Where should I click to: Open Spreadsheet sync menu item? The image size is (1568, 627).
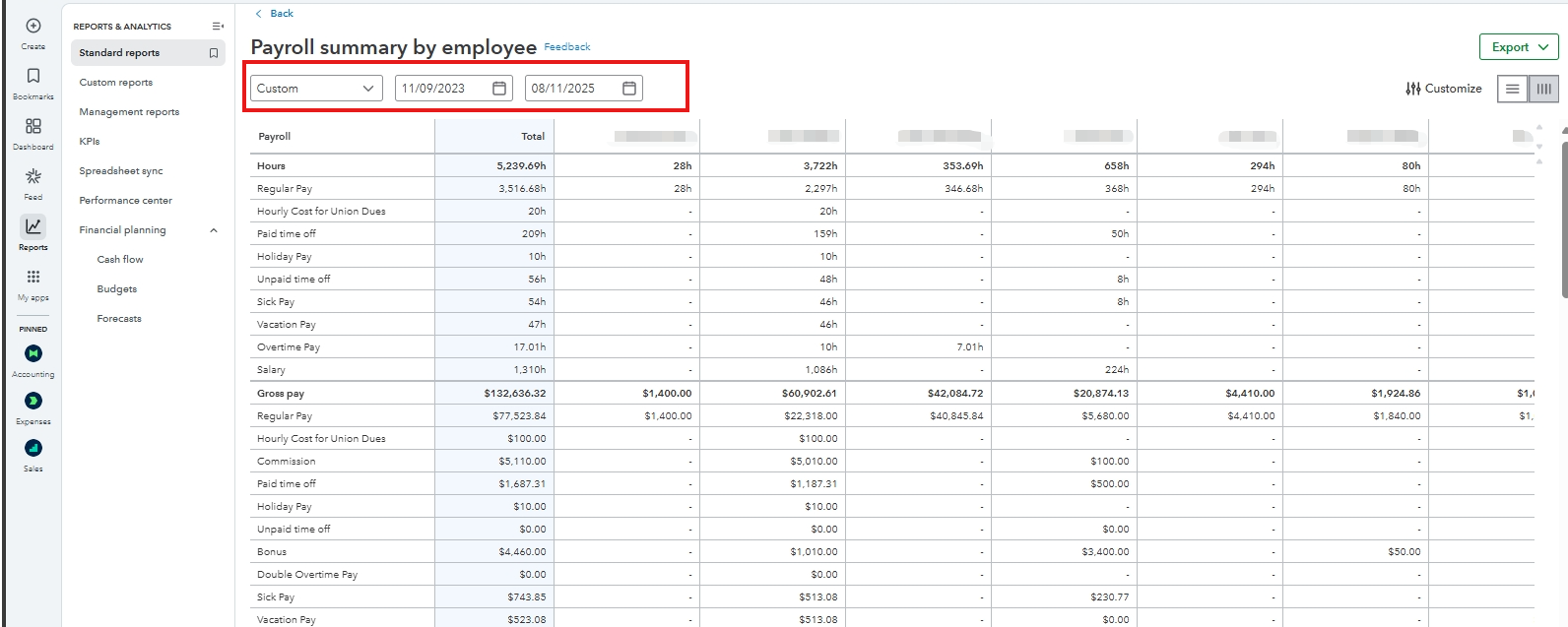pos(121,171)
